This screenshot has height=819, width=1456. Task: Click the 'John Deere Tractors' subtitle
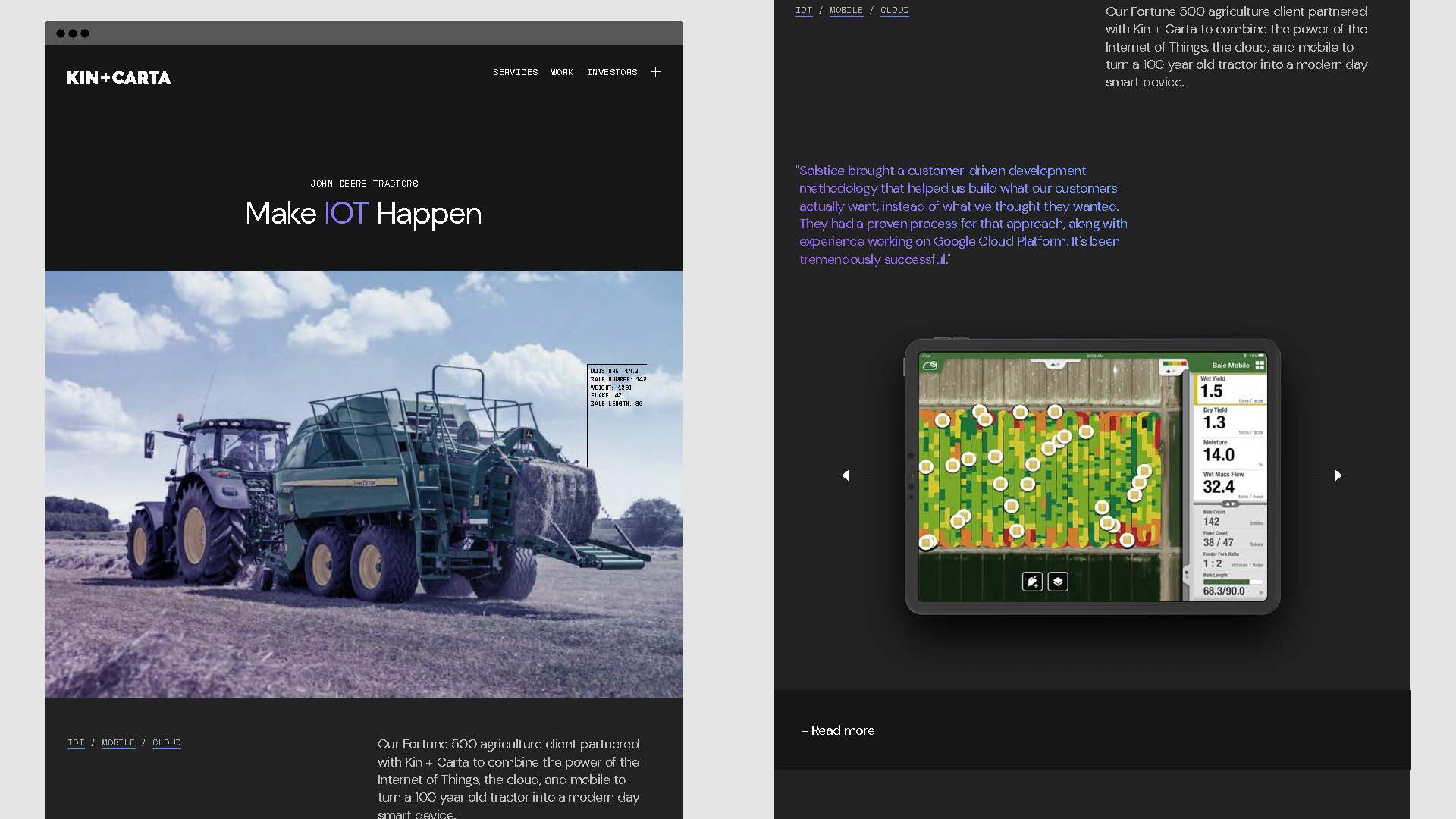click(x=364, y=184)
